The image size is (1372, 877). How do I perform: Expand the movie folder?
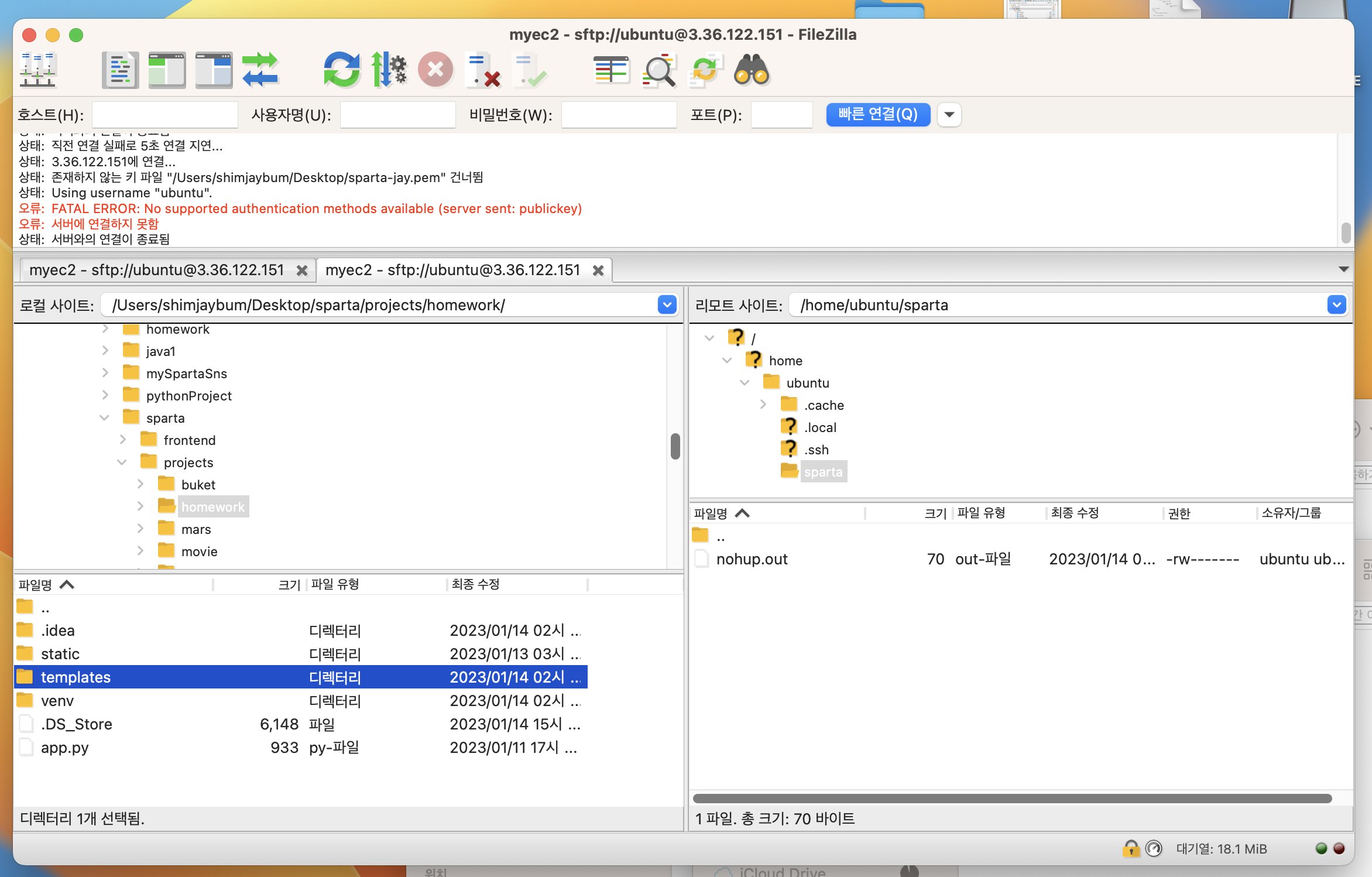[x=140, y=551]
